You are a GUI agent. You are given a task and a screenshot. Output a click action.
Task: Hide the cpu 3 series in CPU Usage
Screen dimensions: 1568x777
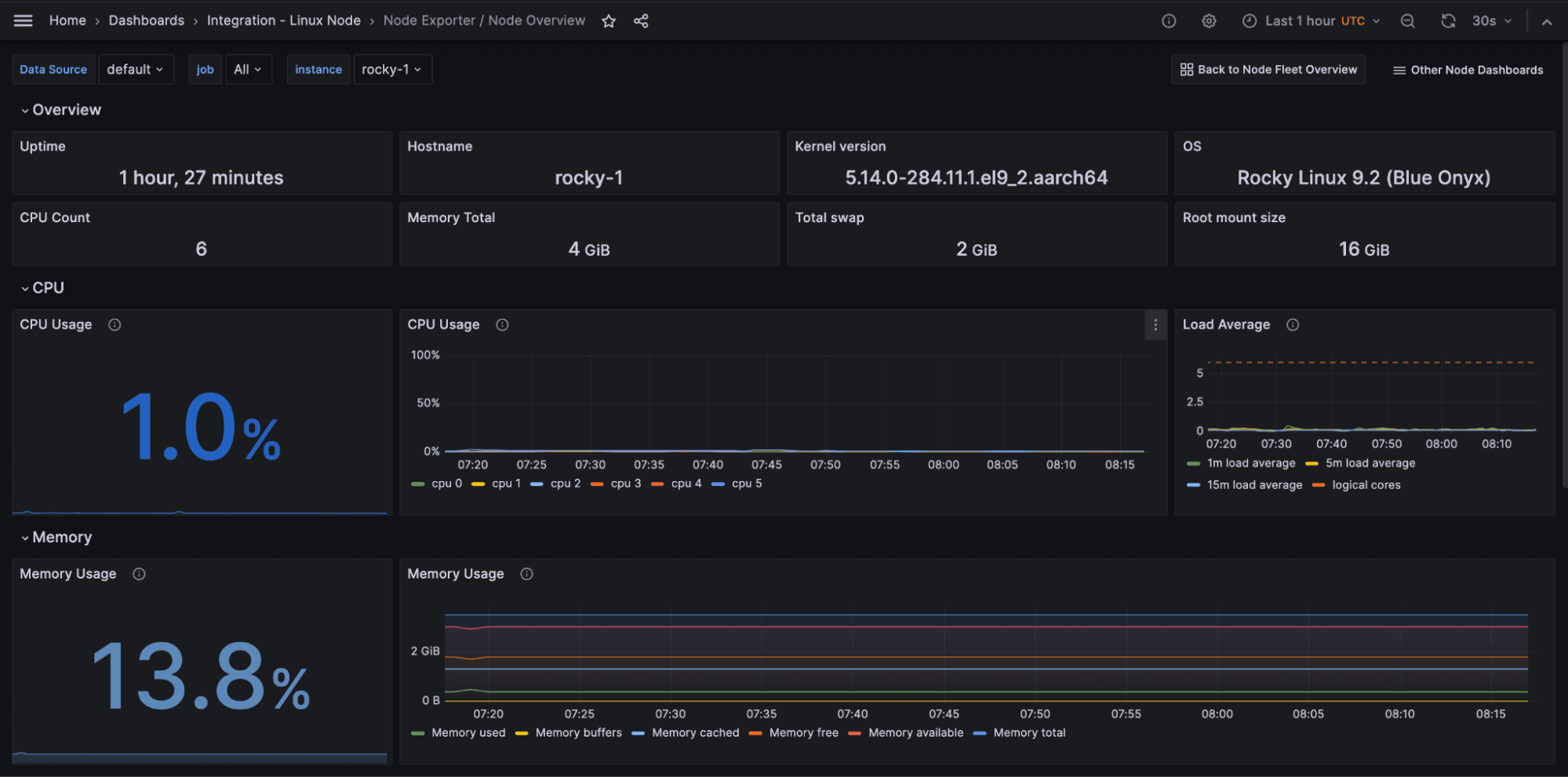click(625, 483)
